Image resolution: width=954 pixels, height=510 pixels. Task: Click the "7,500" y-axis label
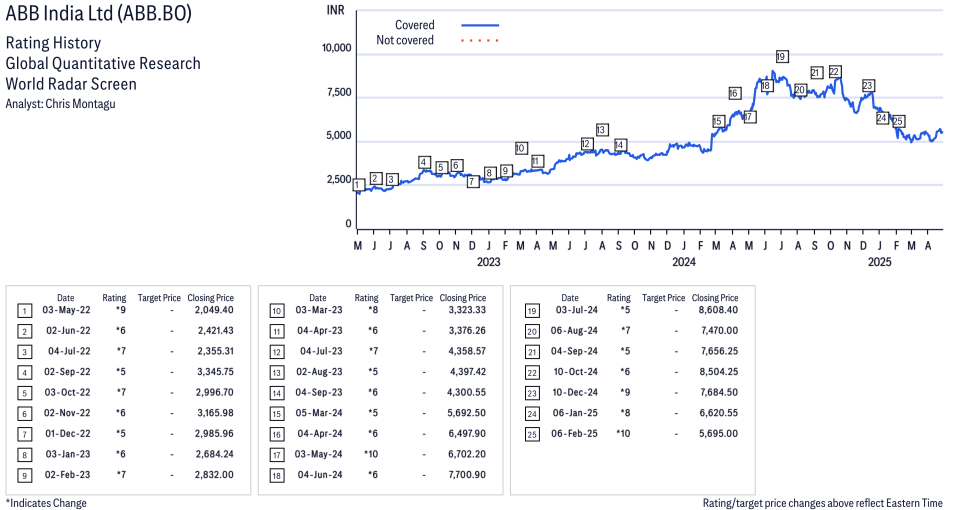point(339,93)
